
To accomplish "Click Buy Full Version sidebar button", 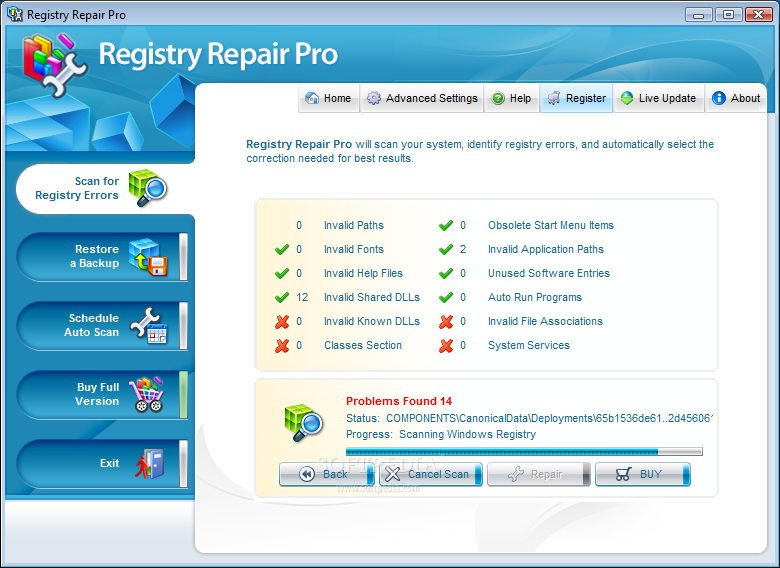I will coord(102,395).
